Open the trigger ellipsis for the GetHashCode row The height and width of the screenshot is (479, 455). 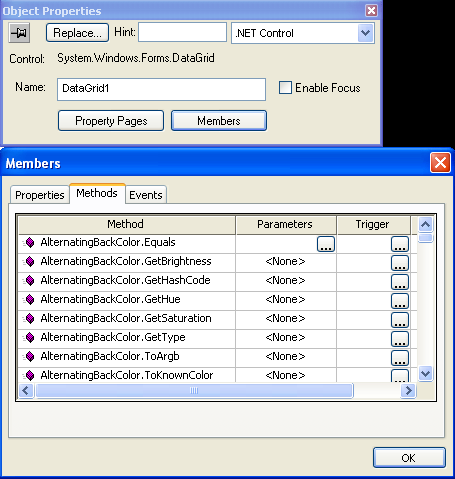tap(400, 282)
